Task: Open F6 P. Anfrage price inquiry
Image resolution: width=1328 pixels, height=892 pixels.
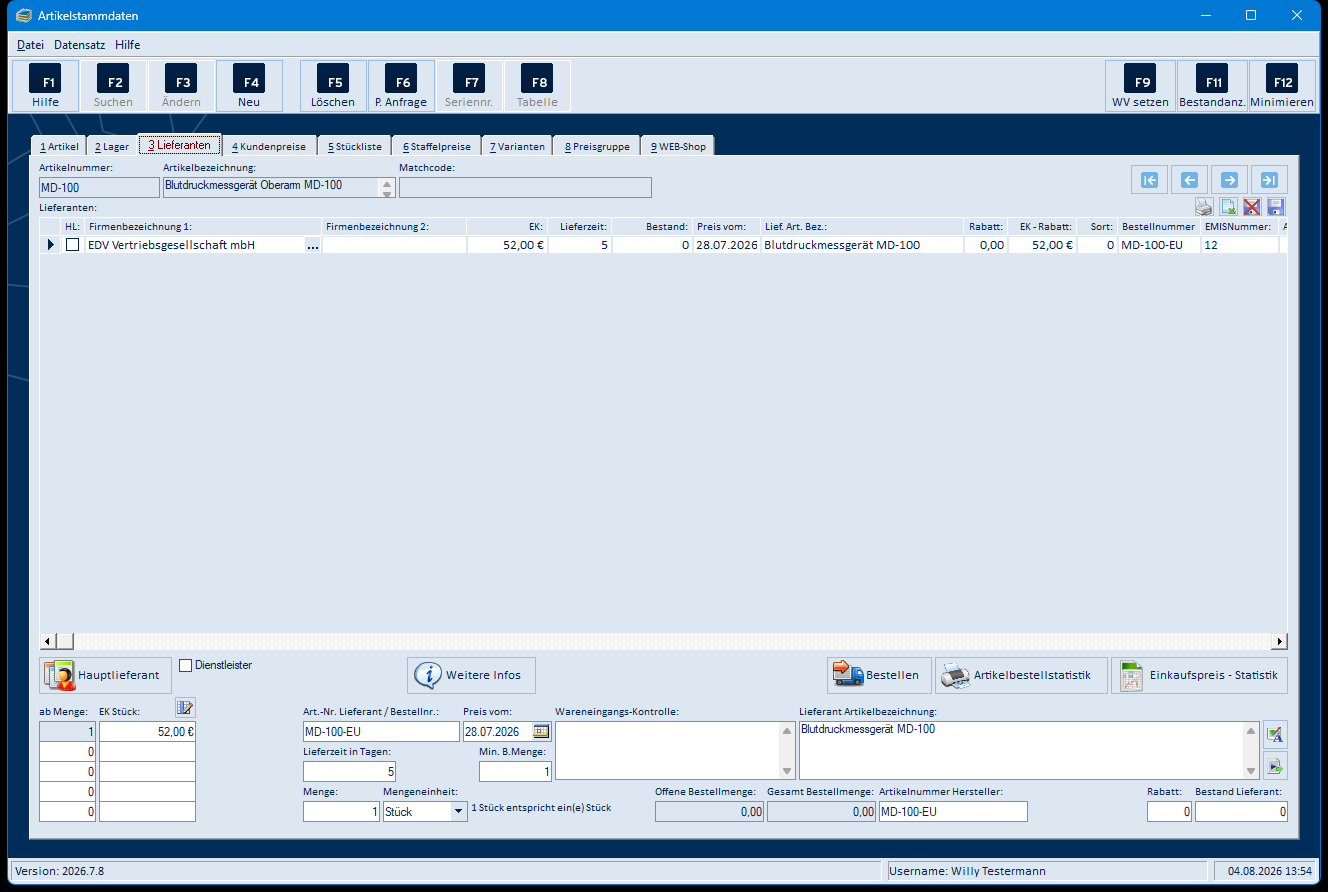Action: pyautogui.click(x=401, y=86)
